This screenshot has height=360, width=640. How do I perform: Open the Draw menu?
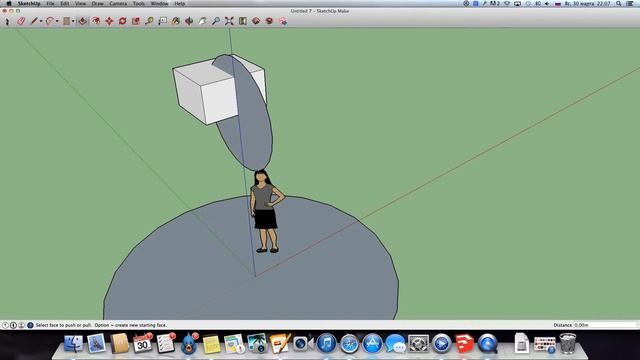(x=98, y=4)
